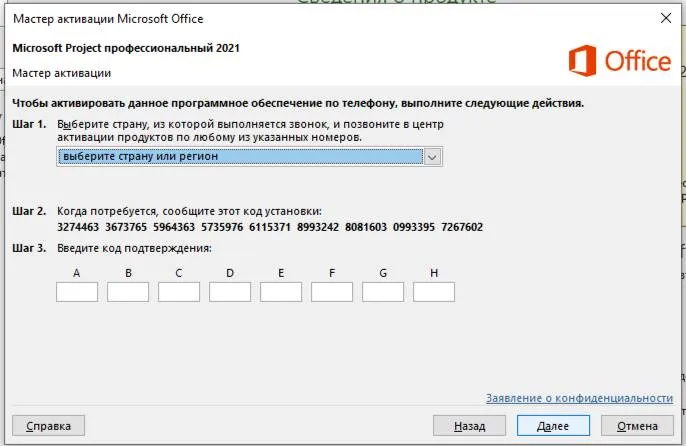Select installation code group 3673765
The height and width of the screenshot is (446, 686).
click(x=126, y=227)
